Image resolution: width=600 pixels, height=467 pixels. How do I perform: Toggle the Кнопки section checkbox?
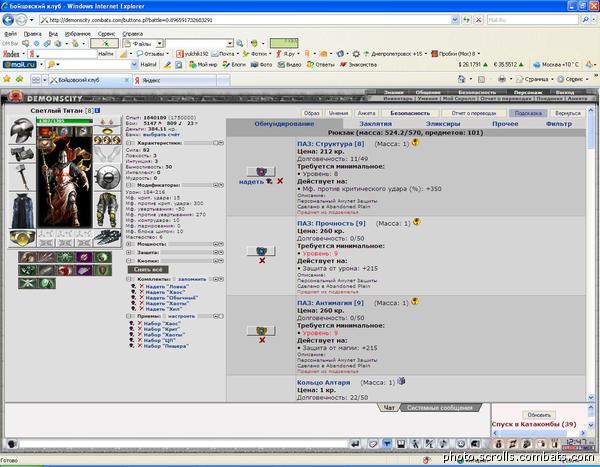(130, 261)
